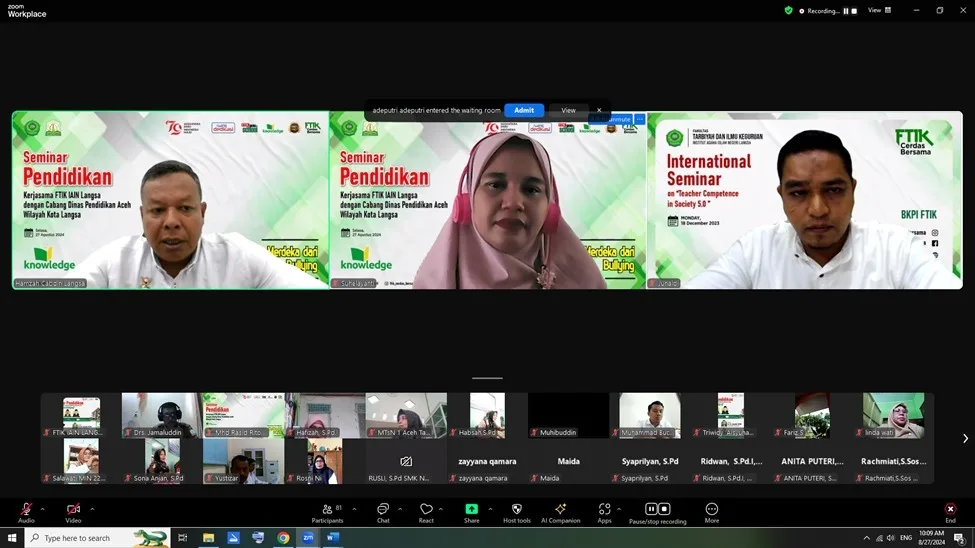Open the More options menu
The width and height of the screenshot is (975, 548).
coord(712,513)
